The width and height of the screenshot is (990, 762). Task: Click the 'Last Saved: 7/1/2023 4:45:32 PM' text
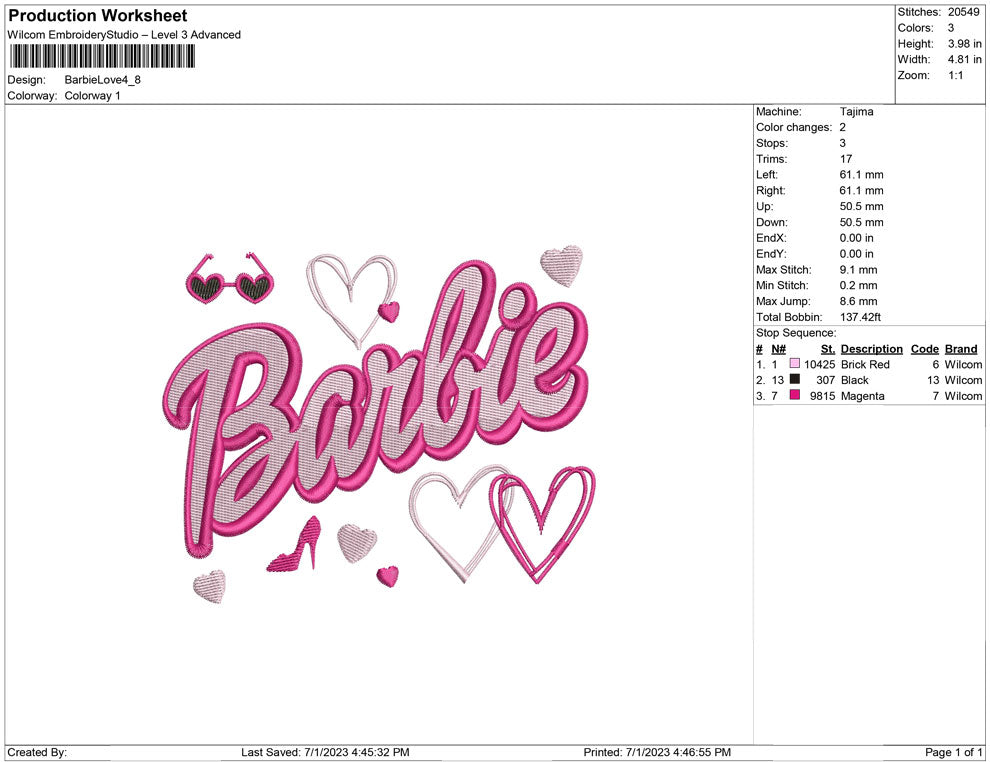coord(325,752)
